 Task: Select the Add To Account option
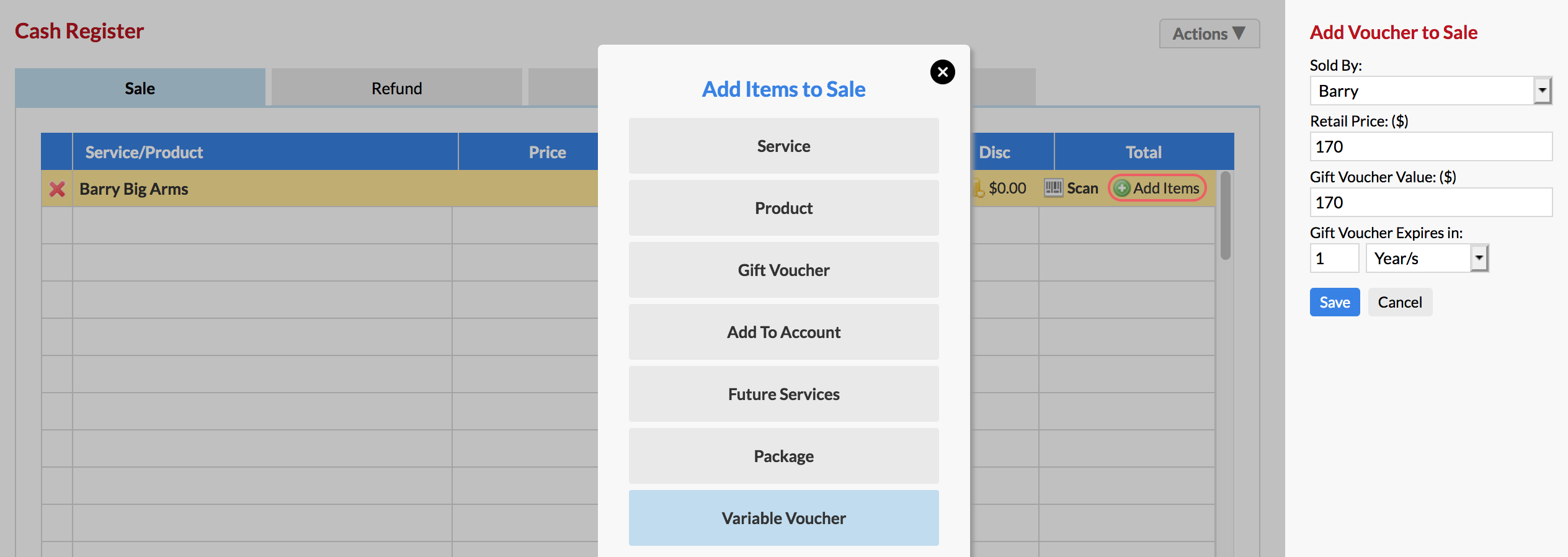(x=783, y=332)
